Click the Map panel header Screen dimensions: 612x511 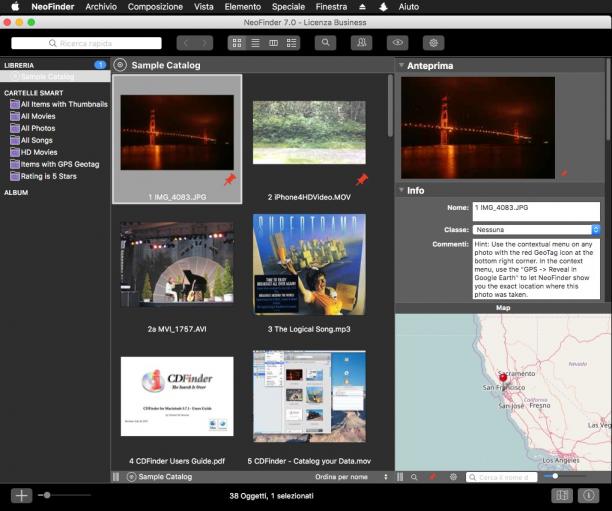(503, 308)
